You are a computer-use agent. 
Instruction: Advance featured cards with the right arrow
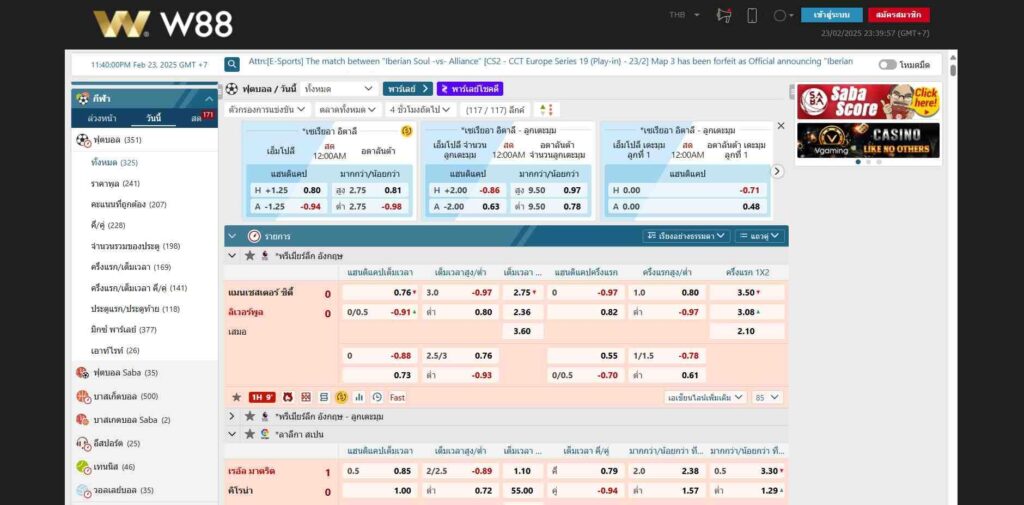pyautogui.click(x=777, y=171)
